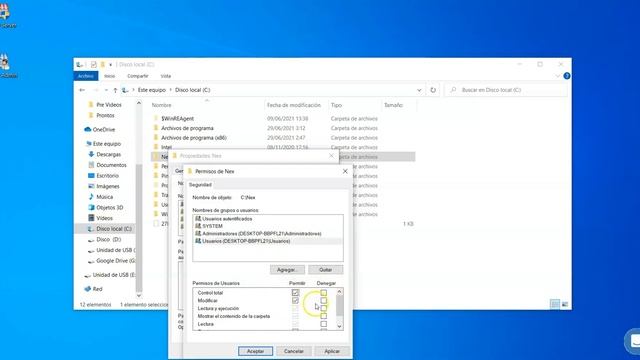Toggle Permitir checkbox for Modificar

pos(295,300)
